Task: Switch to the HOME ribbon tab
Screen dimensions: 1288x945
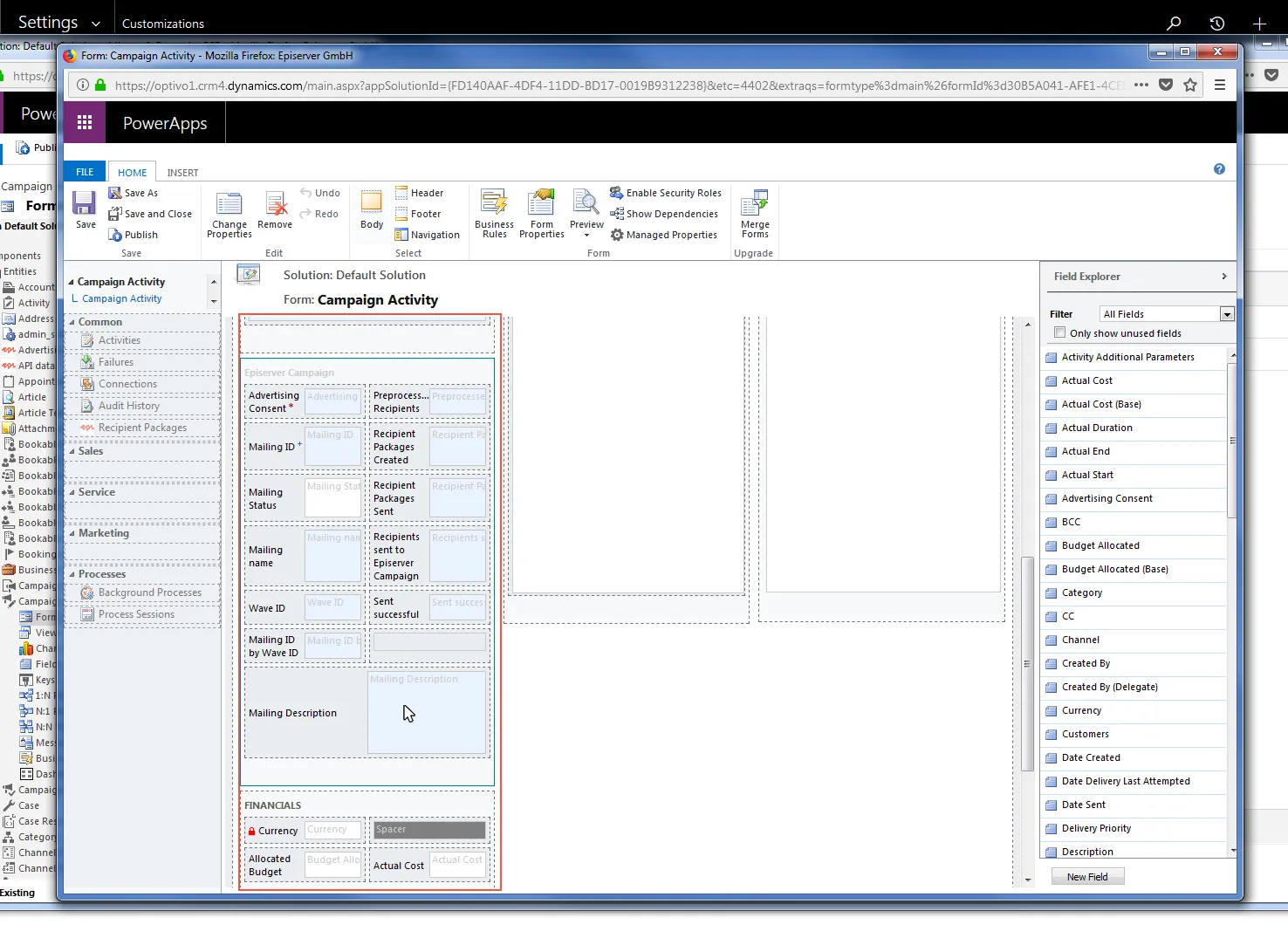Action: (133, 173)
